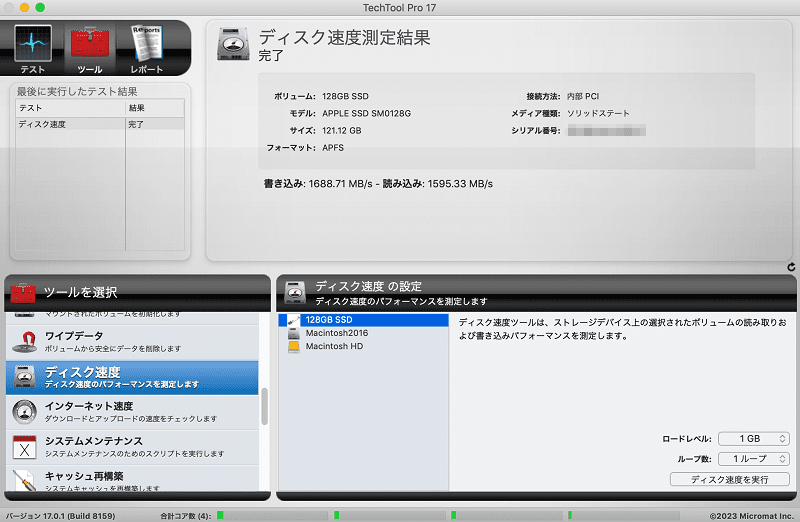Click the 128GB SSD volume icon

tap(293, 320)
